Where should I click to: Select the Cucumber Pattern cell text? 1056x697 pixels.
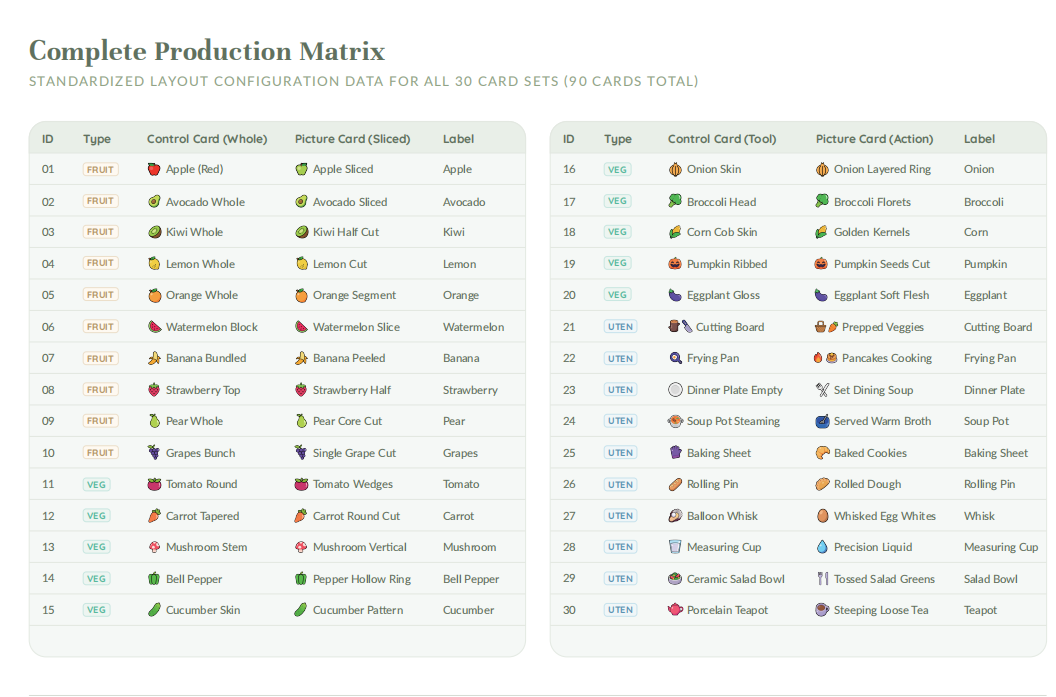[x=358, y=610]
